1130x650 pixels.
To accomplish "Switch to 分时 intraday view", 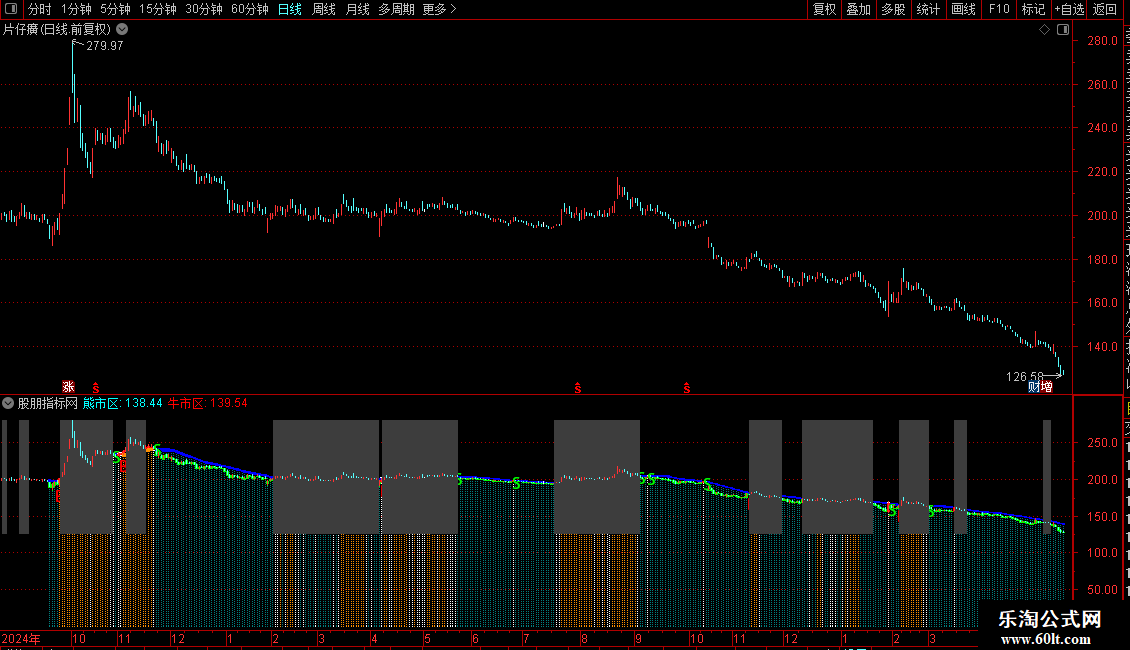I will [40, 9].
